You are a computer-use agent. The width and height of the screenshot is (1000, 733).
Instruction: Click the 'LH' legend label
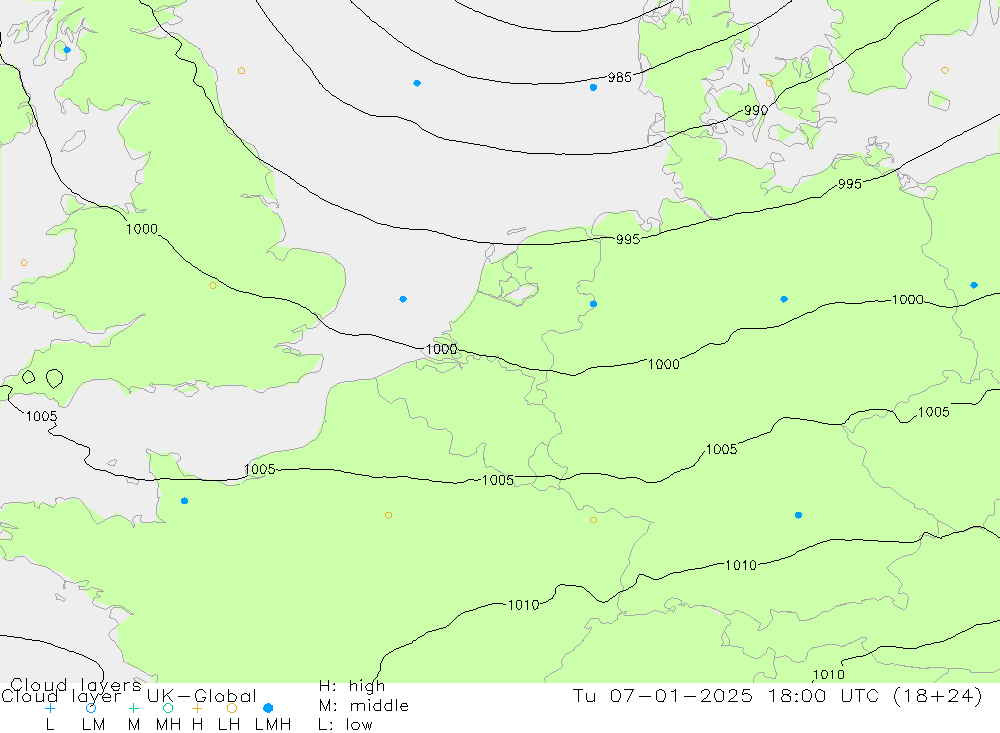[229, 725]
